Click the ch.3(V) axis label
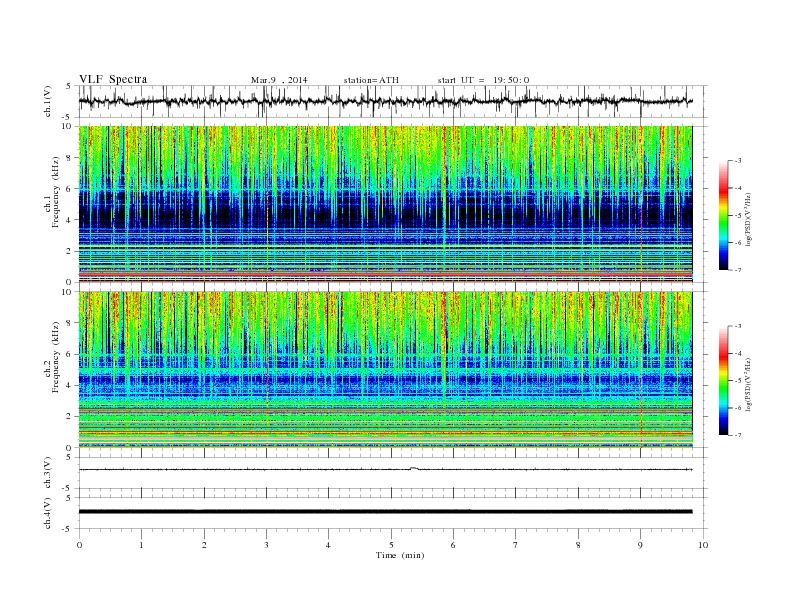This screenshot has width=792, height=612. [48, 473]
